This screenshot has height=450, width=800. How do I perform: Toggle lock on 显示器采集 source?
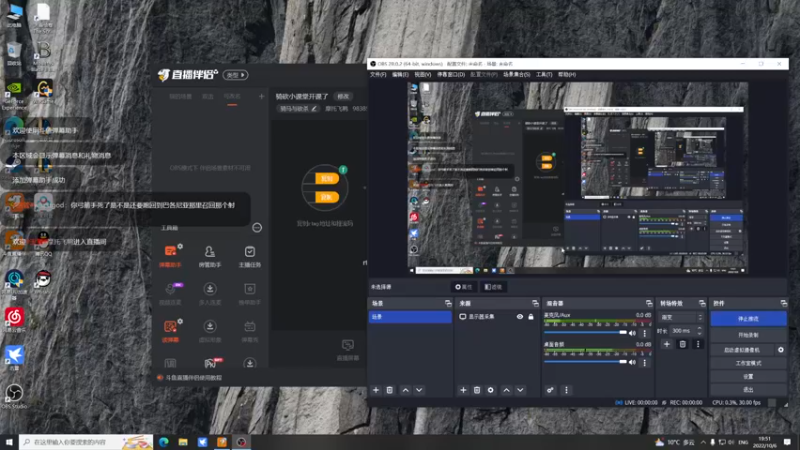tap(531, 317)
